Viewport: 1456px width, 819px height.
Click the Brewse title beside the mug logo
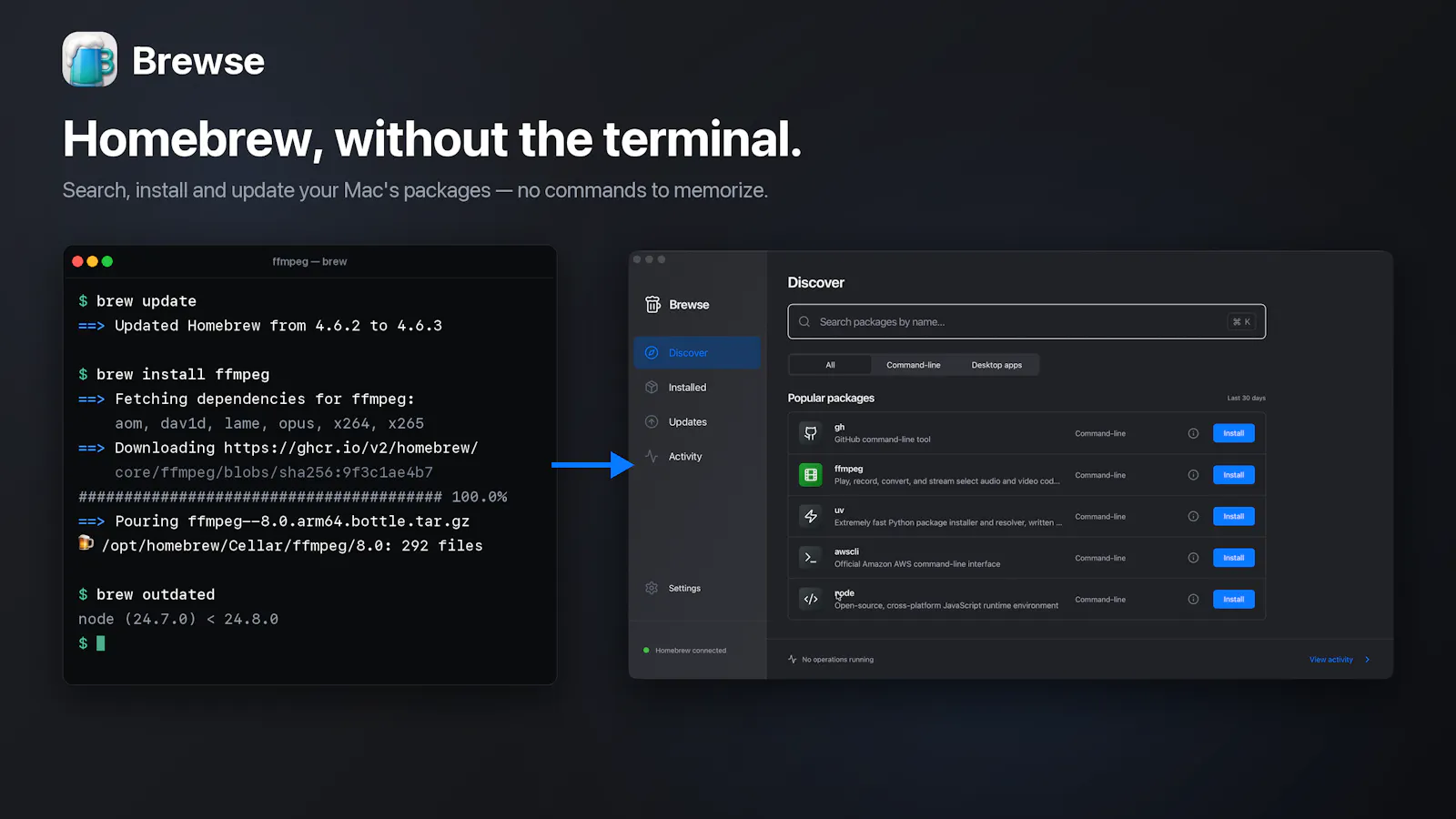point(198,61)
